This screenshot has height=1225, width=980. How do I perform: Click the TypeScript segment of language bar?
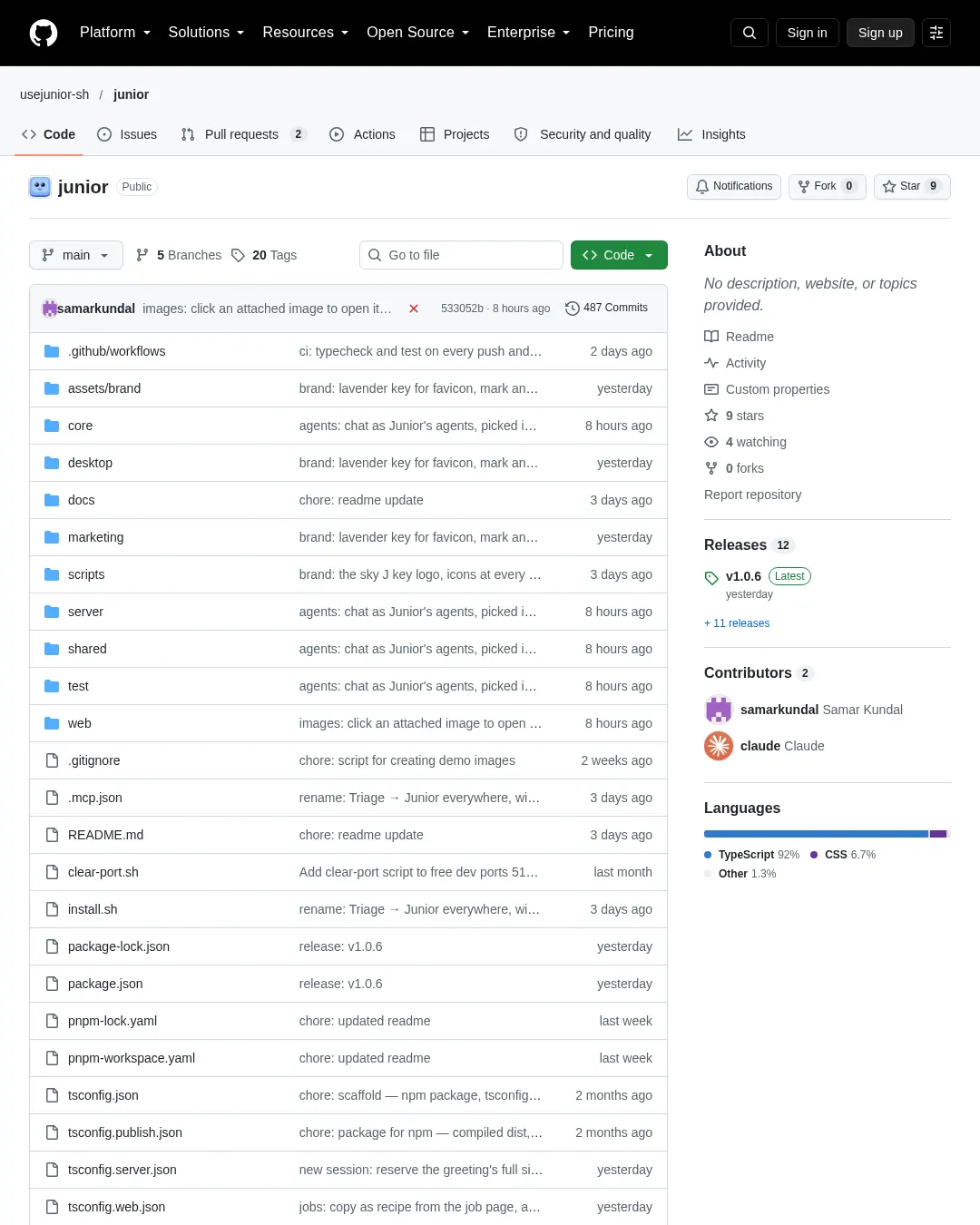(816, 834)
